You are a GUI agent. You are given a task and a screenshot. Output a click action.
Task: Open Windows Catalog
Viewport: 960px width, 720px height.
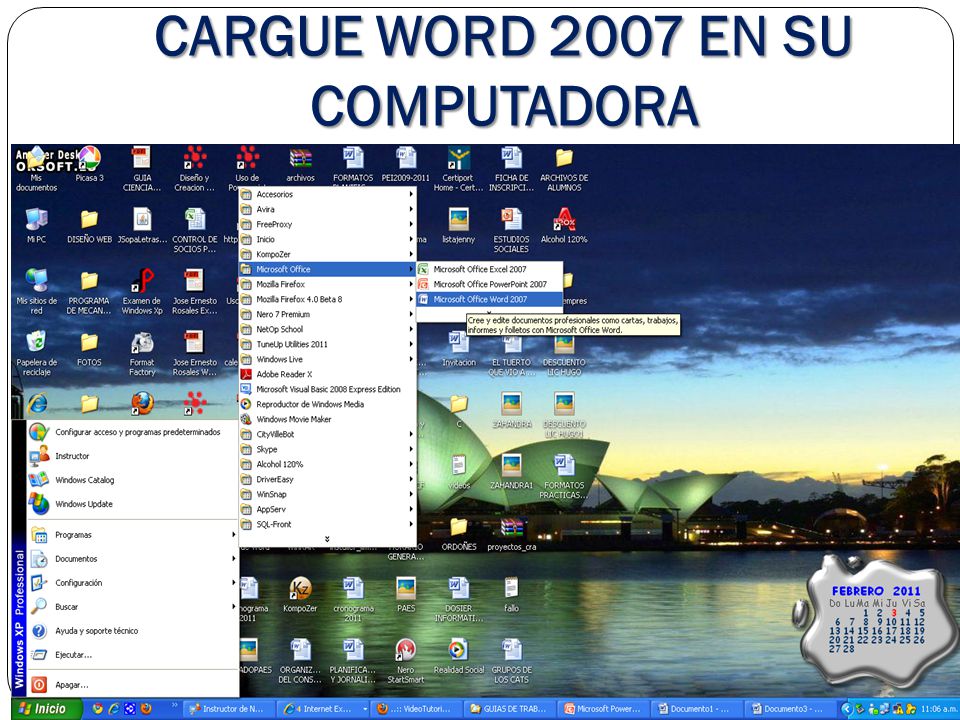pos(132,480)
